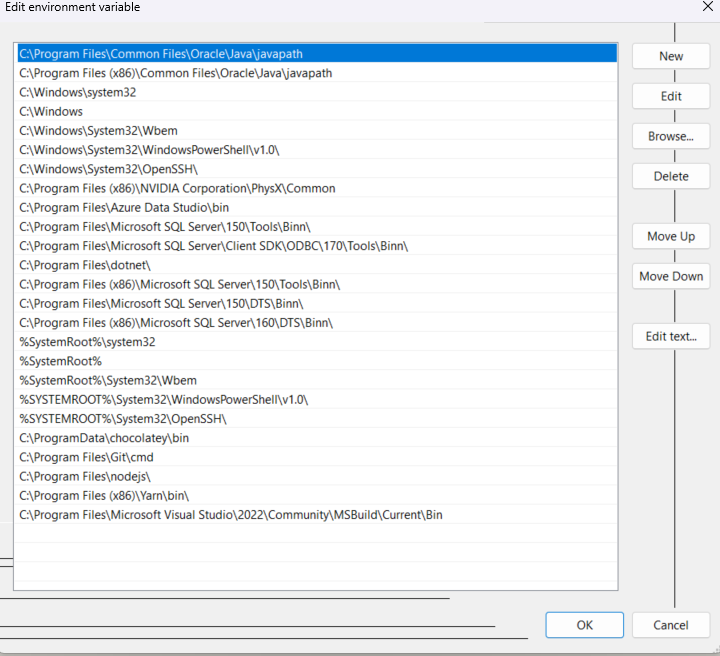Image resolution: width=720 pixels, height=656 pixels.
Task: Select the plain C:\Windows entry
Action: [x=317, y=112]
